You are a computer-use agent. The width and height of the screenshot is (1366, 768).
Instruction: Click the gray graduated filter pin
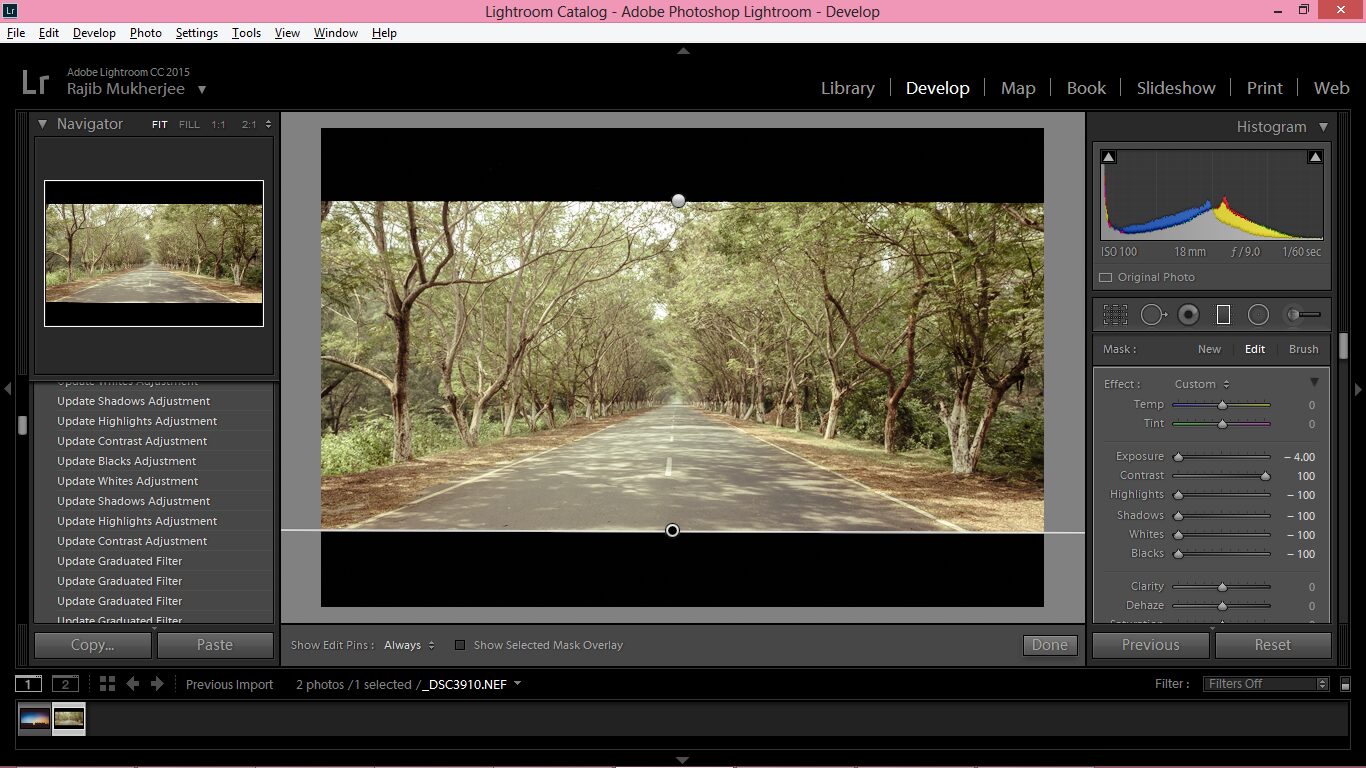coord(678,201)
